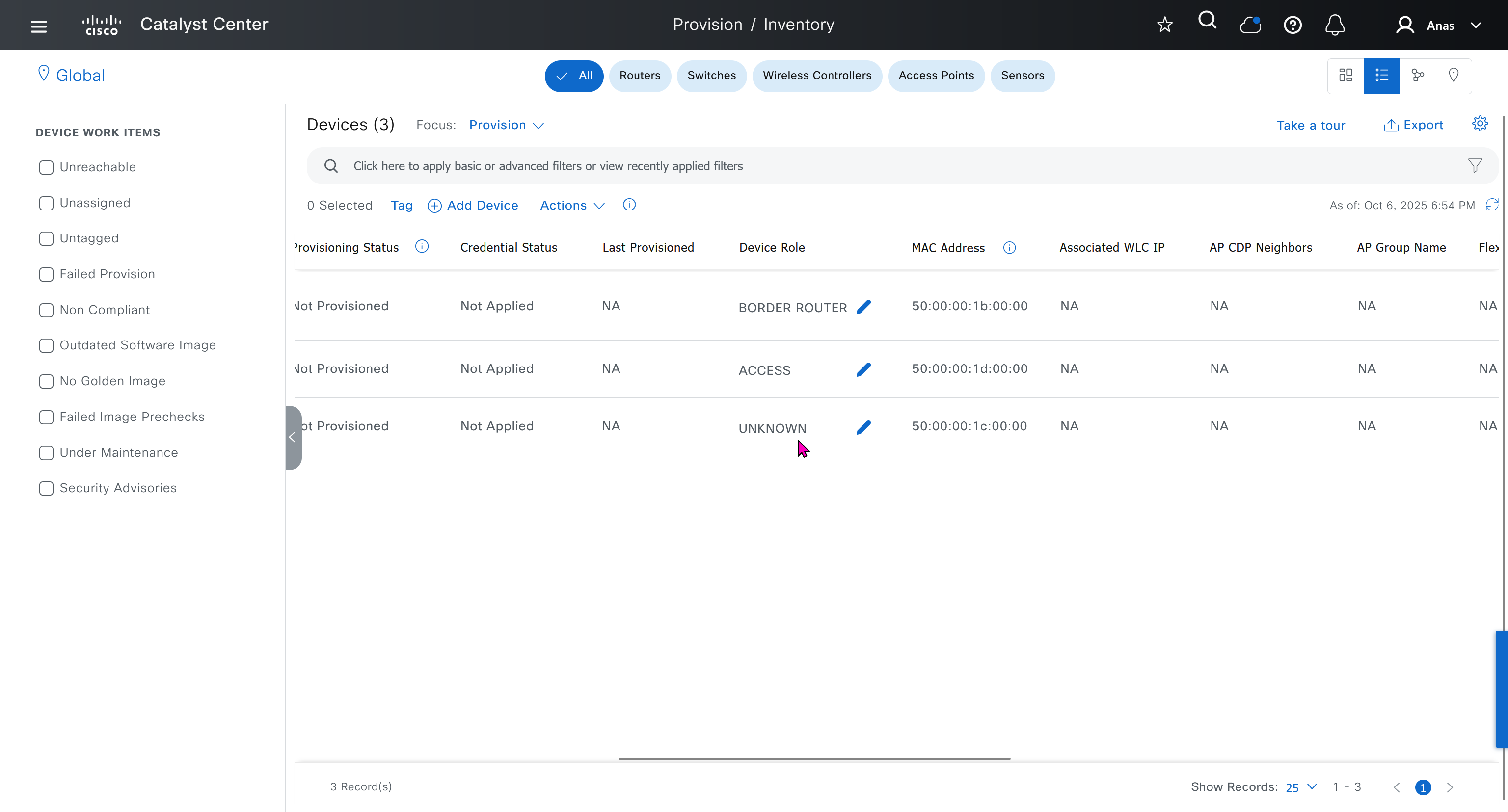
Task: Open the help question mark icon
Action: [1292, 25]
